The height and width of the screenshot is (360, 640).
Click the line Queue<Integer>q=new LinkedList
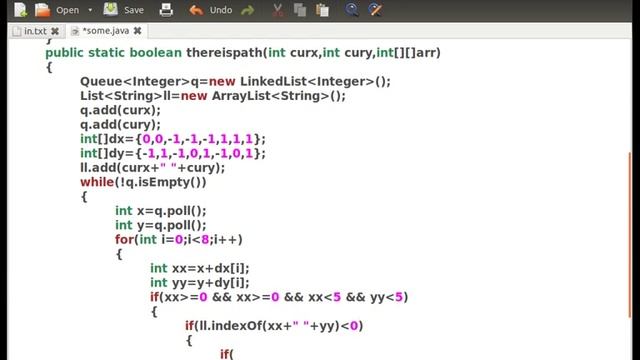(x=235, y=82)
